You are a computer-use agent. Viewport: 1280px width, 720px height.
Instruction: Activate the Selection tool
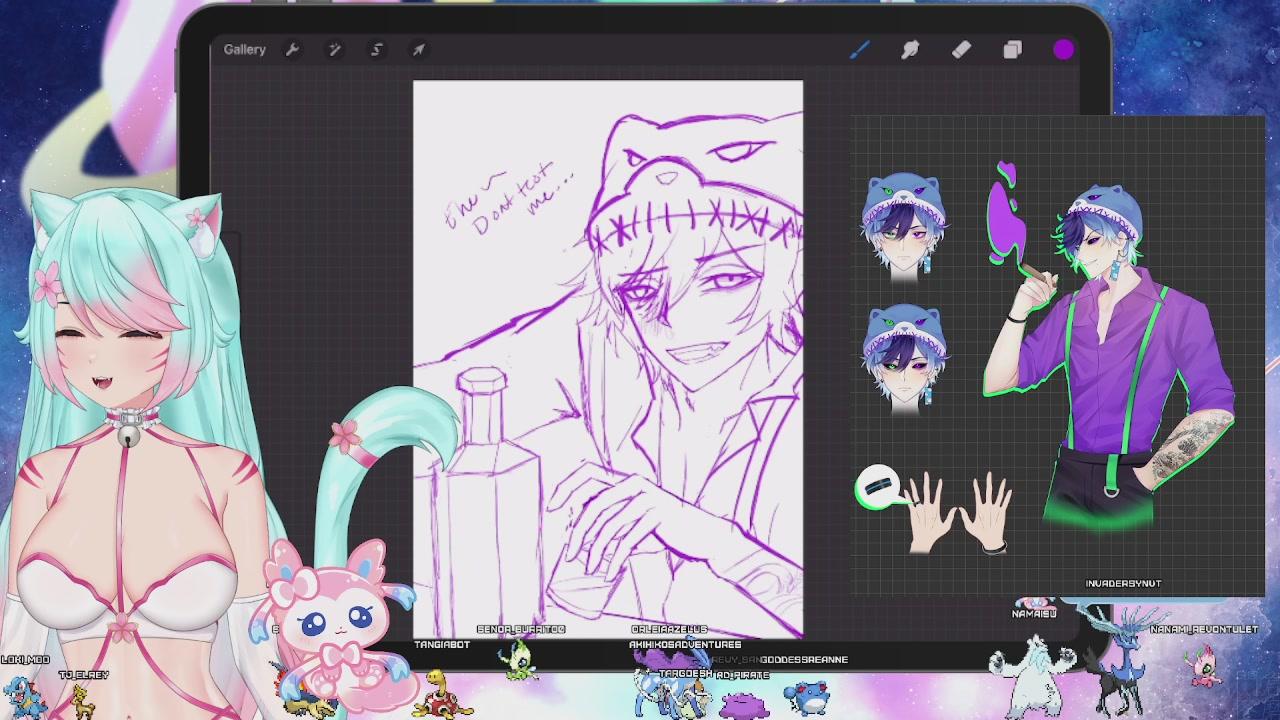tap(376, 49)
